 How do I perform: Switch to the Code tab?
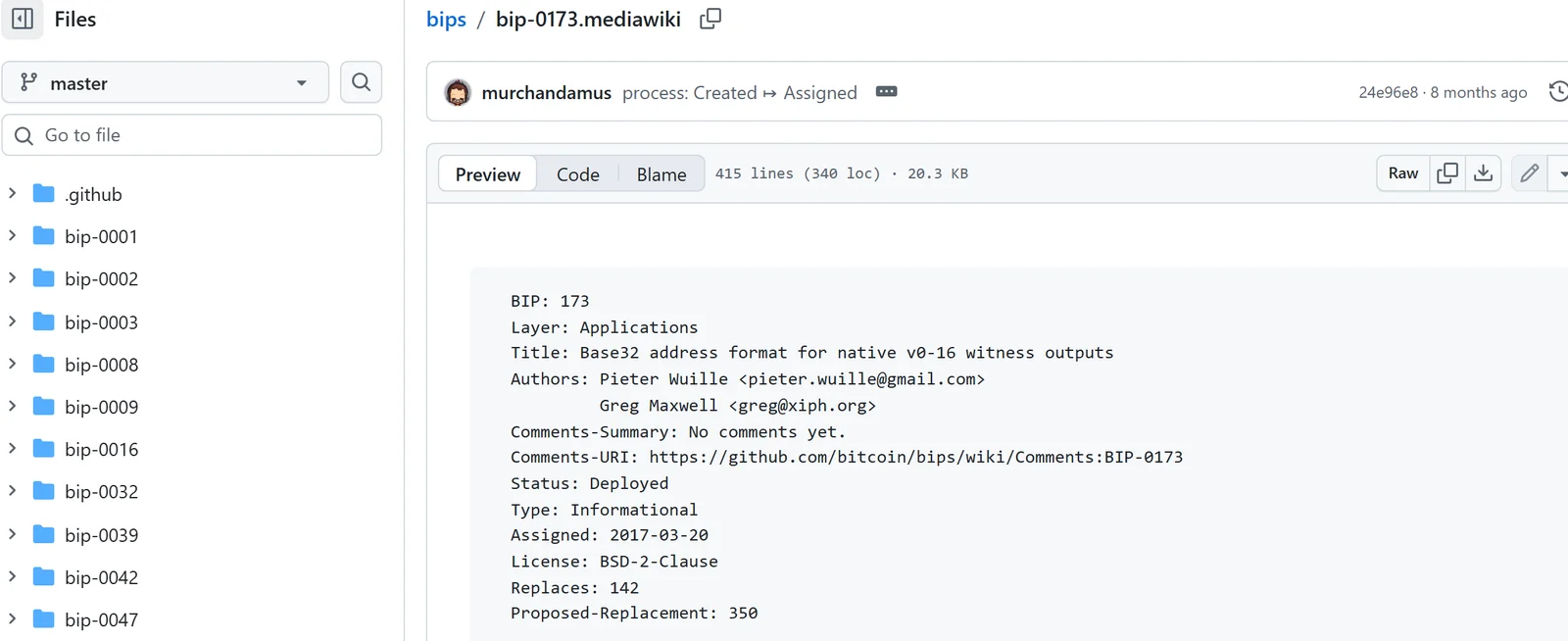(578, 173)
